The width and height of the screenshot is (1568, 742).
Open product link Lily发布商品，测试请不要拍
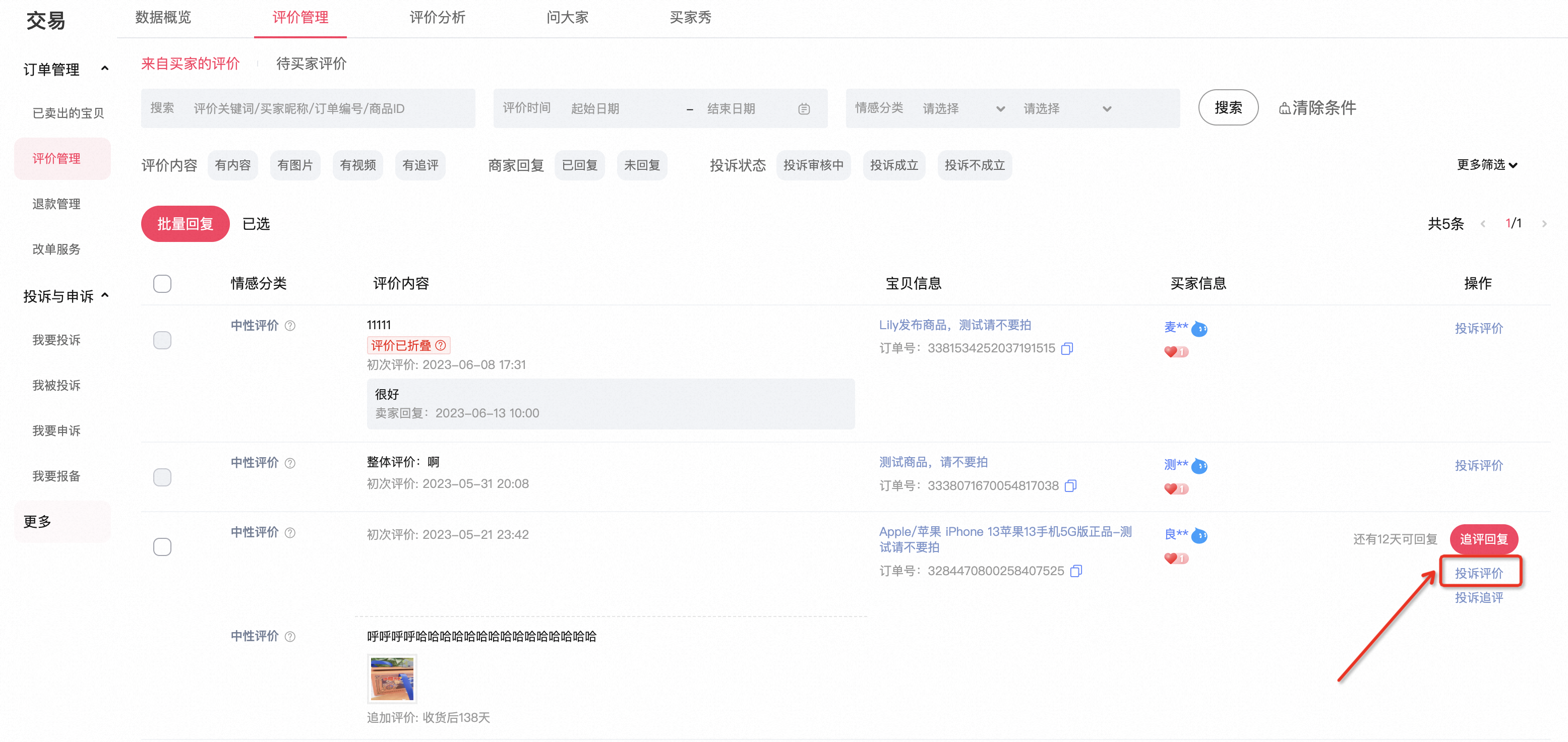954,325
